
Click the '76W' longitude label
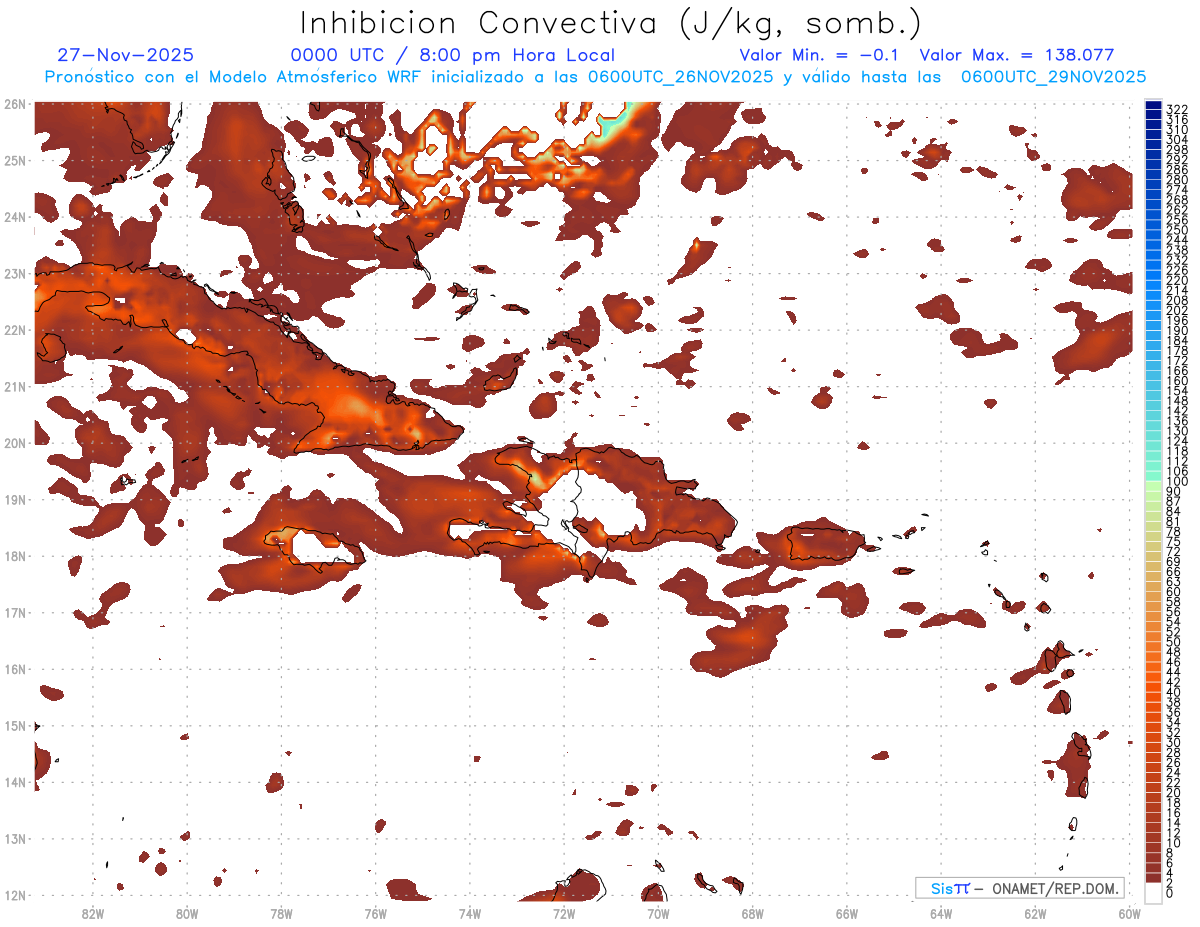pos(375,913)
